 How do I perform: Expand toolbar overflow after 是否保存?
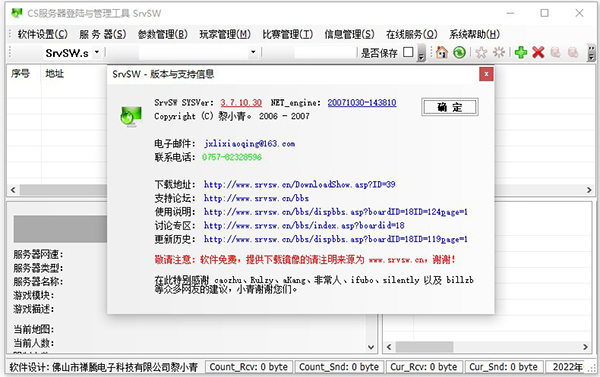pyautogui.click(x=421, y=53)
